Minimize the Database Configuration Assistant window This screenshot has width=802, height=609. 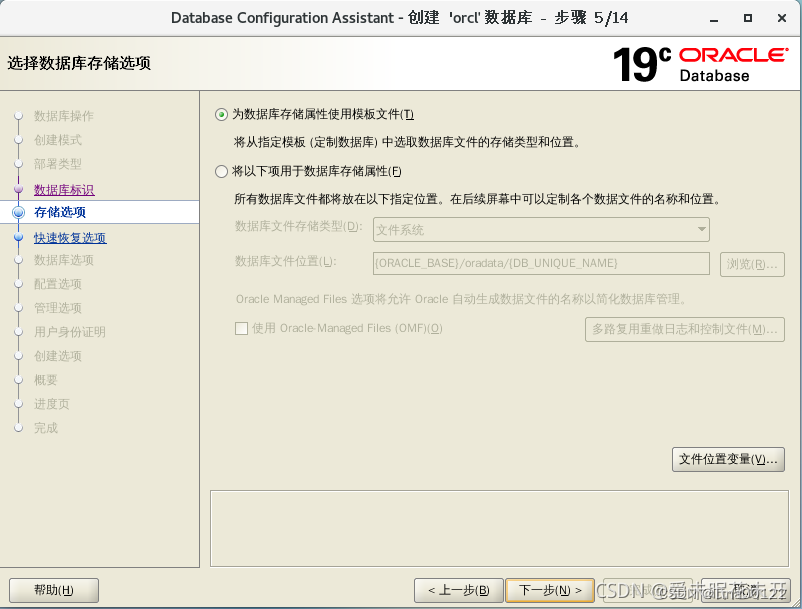point(714,18)
